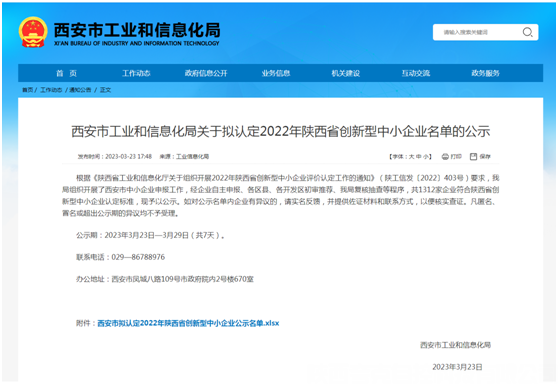The height and width of the screenshot is (384, 558).
Task: Click the article headline text
Action: 280,131
